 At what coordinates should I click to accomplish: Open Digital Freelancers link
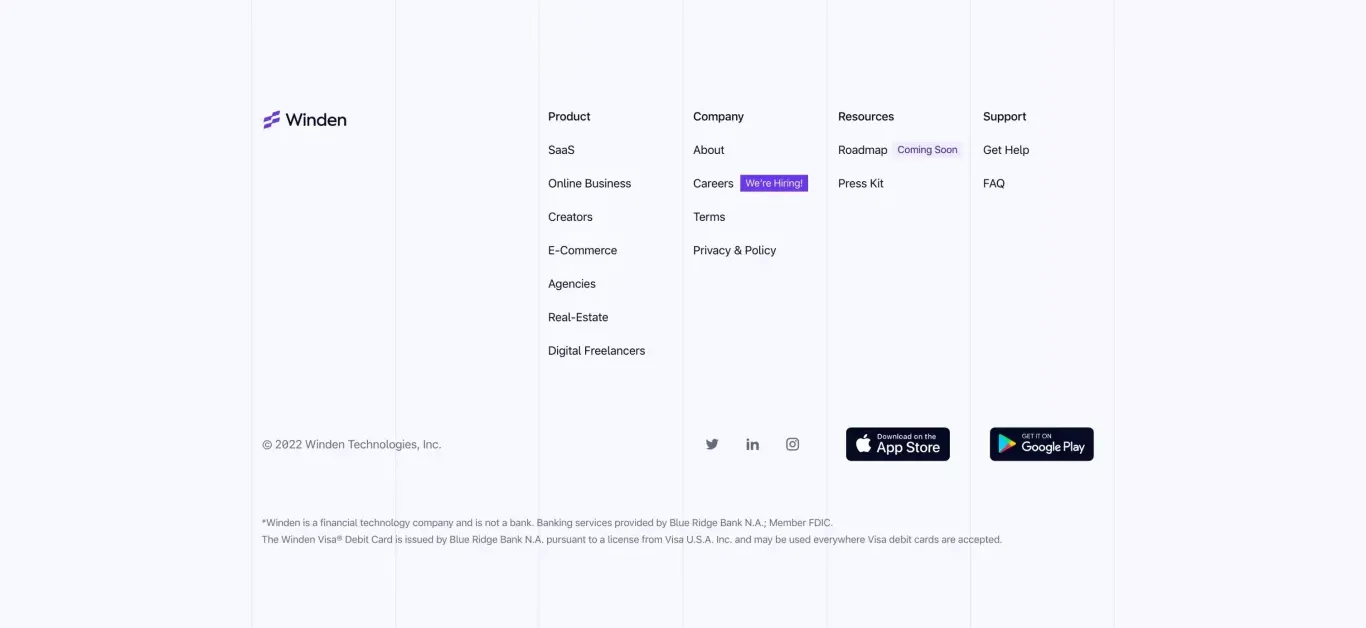point(596,351)
